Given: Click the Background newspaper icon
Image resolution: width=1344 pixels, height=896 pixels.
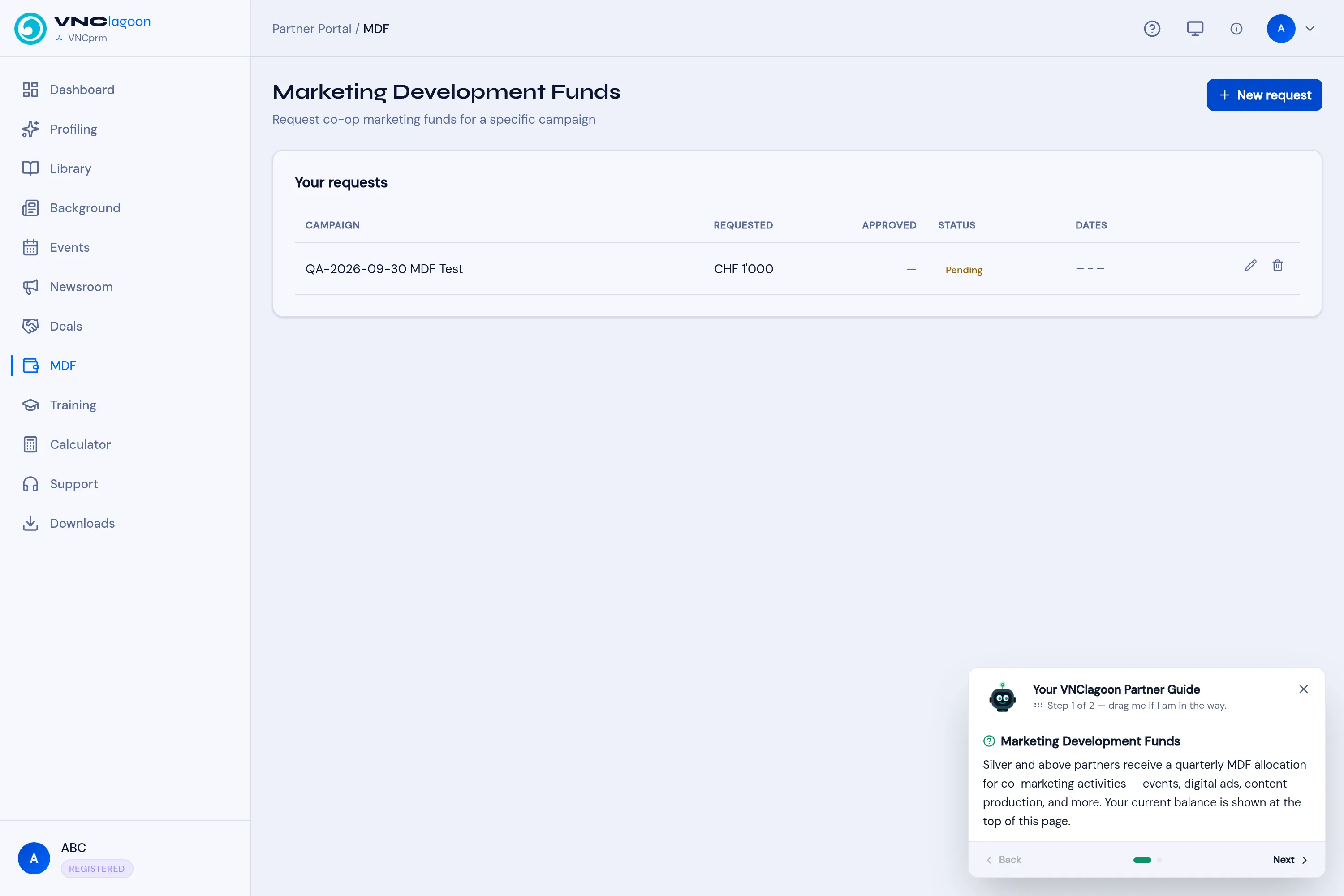Looking at the screenshot, I should coord(30,208).
